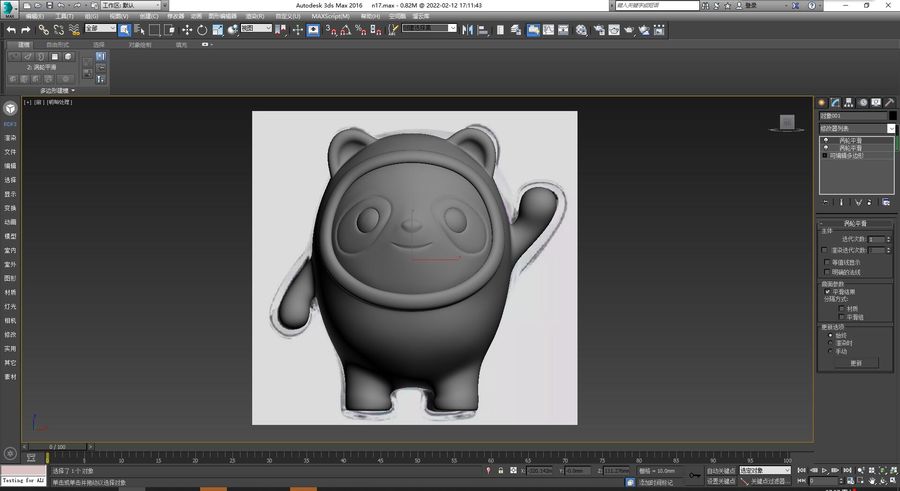The height and width of the screenshot is (491, 900).
Task: Click the 设置关键点 button
Action: [x=721, y=481]
